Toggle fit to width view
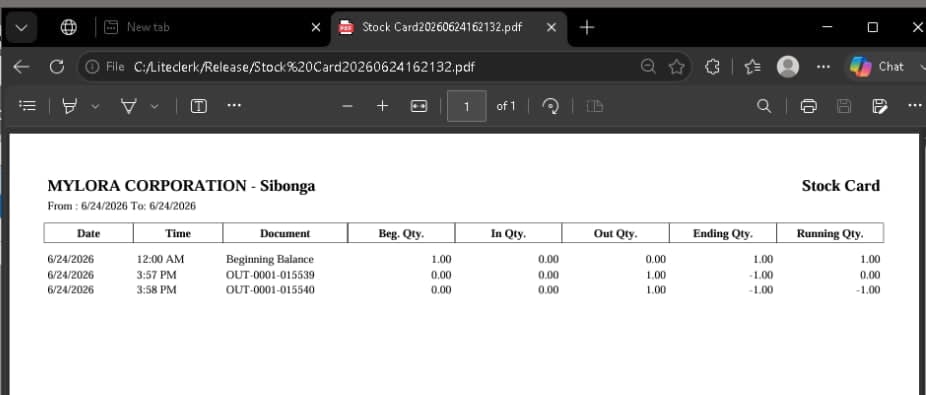 [419, 106]
